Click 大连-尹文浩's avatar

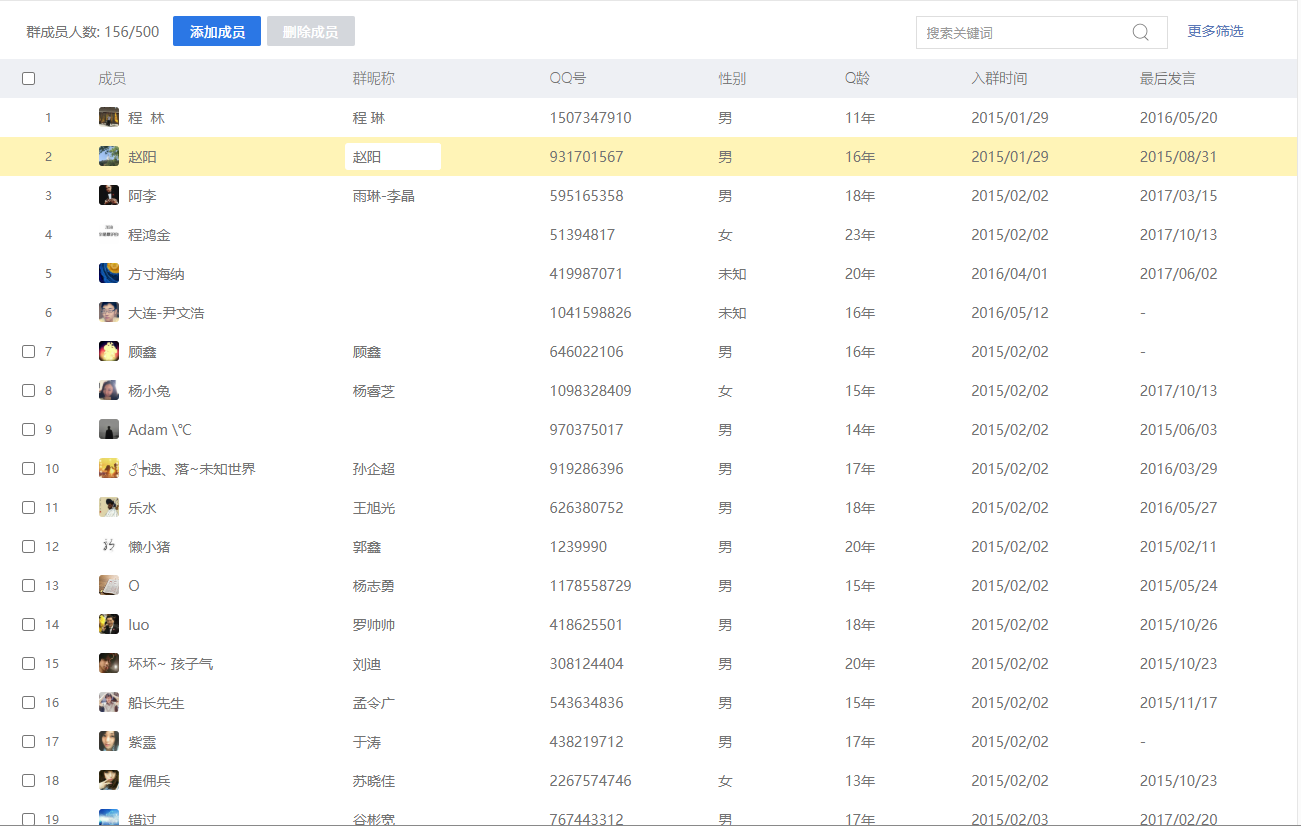pyautogui.click(x=109, y=312)
